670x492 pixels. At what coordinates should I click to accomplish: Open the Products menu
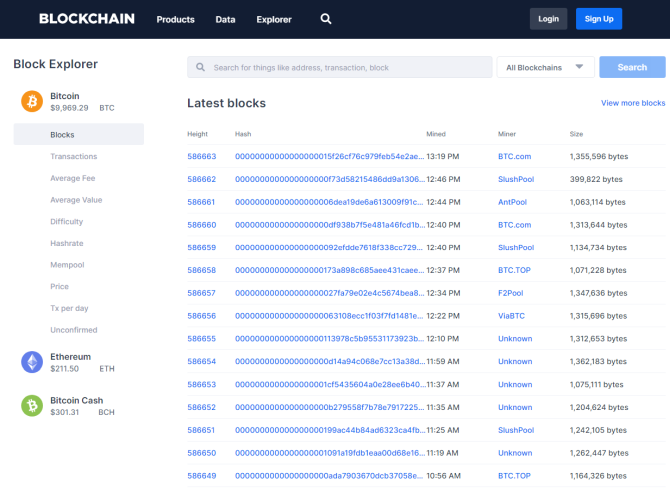click(175, 19)
